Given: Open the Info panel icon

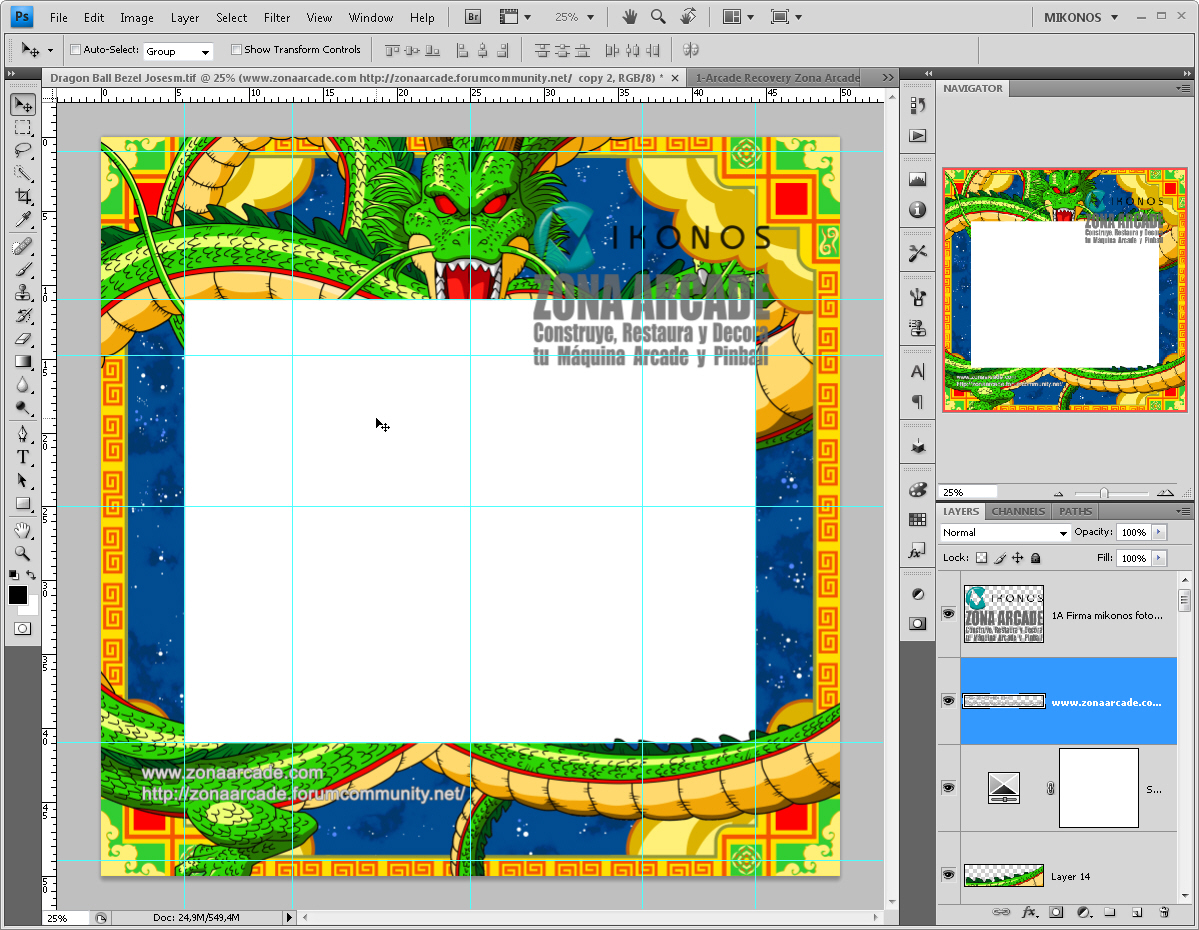Looking at the screenshot, I should pyautogui.click(x=918, y=210).
